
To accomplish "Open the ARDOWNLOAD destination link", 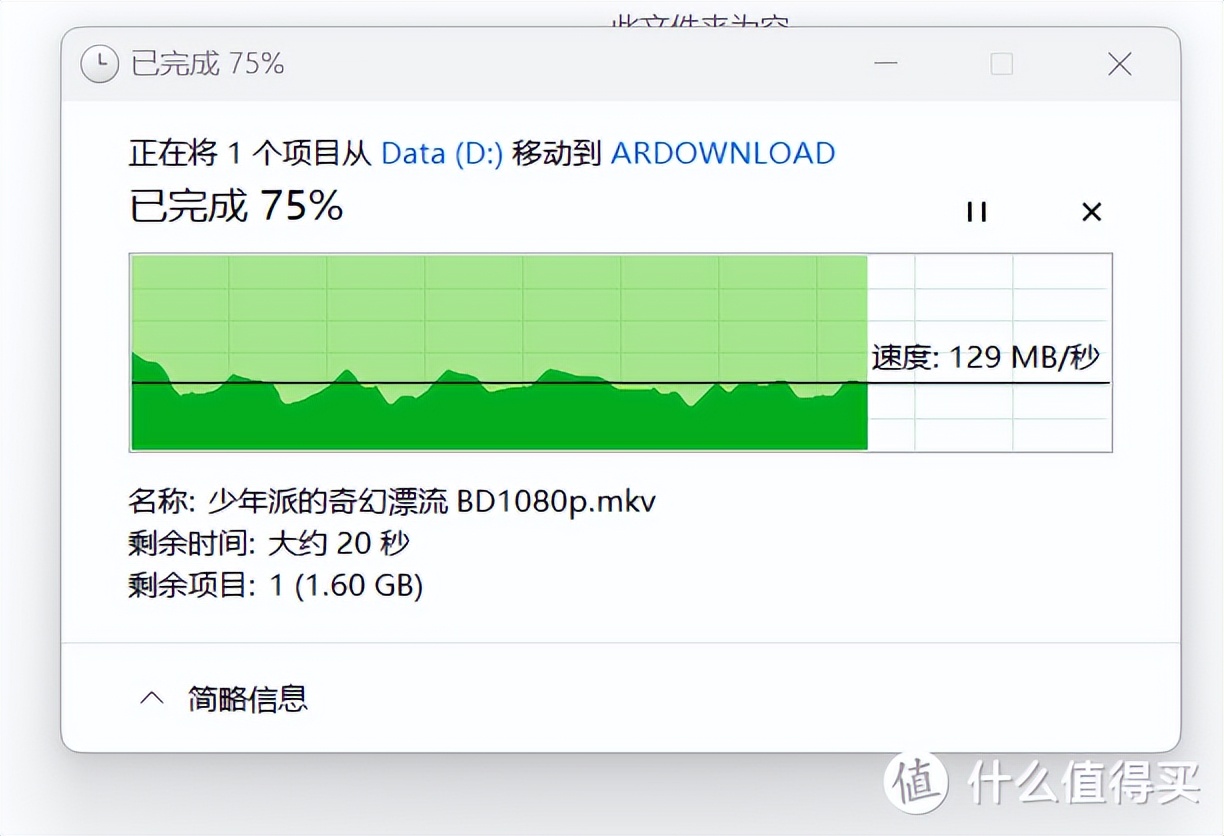I will [723, 153].
